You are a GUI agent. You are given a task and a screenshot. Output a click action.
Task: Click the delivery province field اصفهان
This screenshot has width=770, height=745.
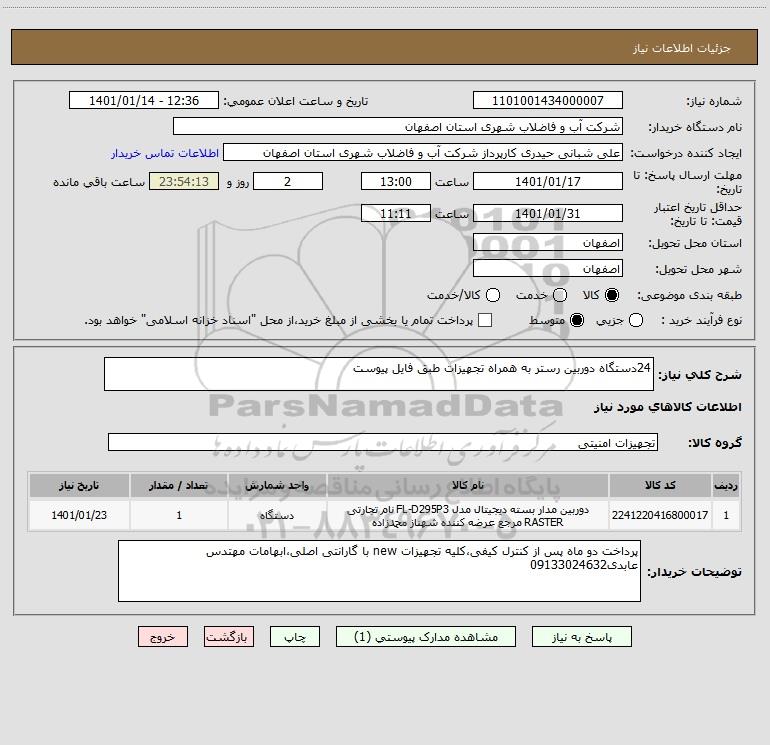tap(548, 243)
